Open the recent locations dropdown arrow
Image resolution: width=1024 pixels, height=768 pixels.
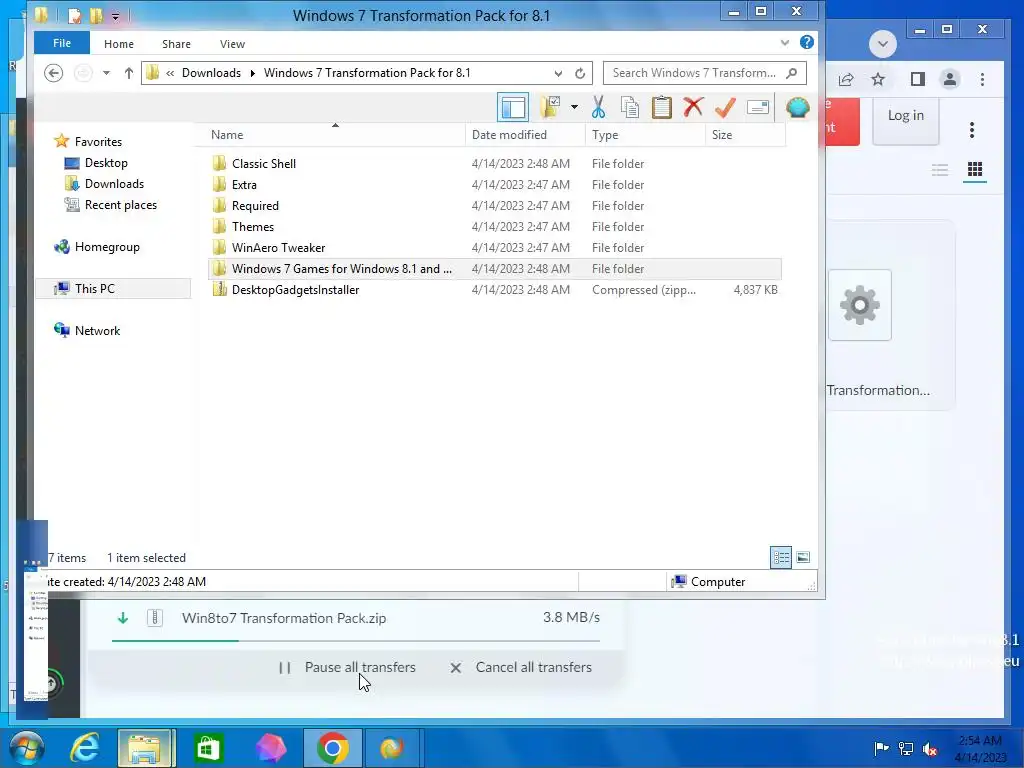[106, 73]
